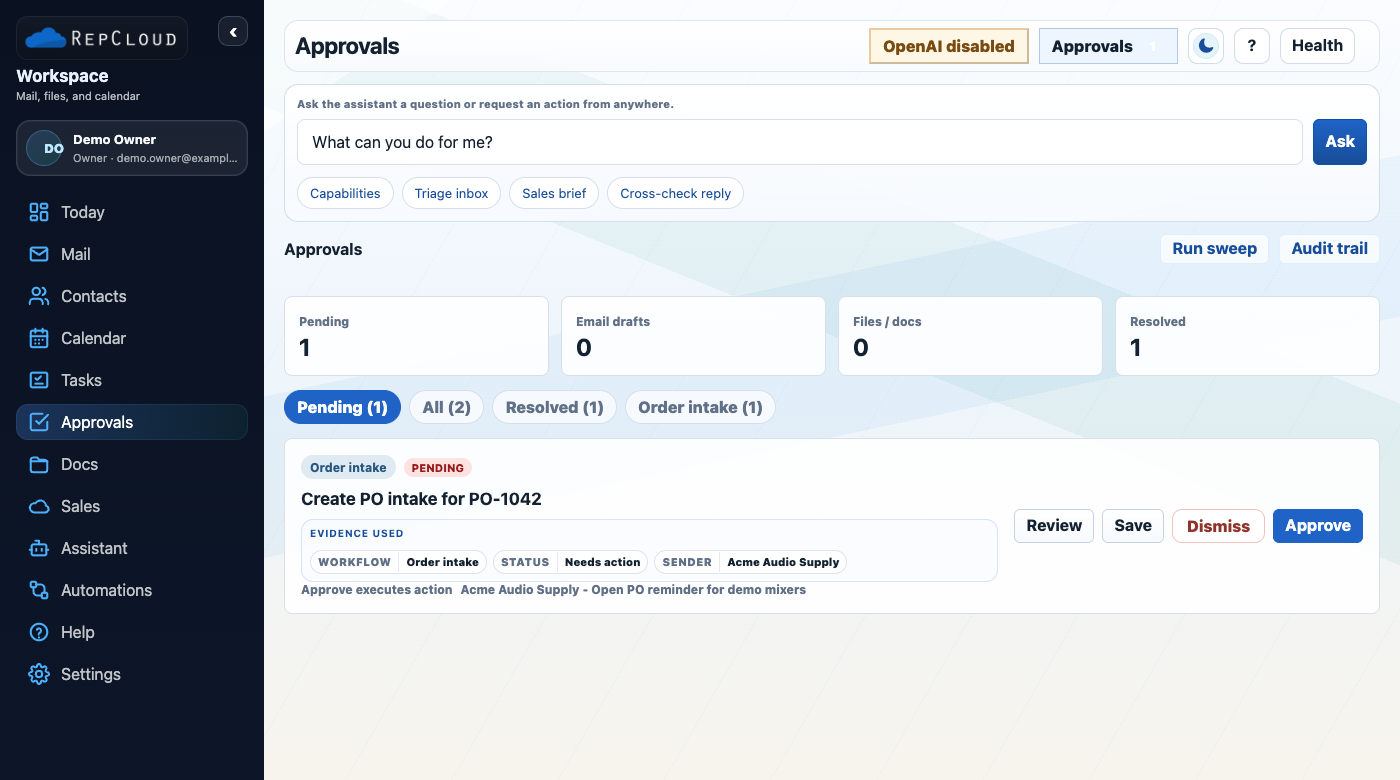
Task: Click the Email drafts count card
Action: tap(693, 336)
